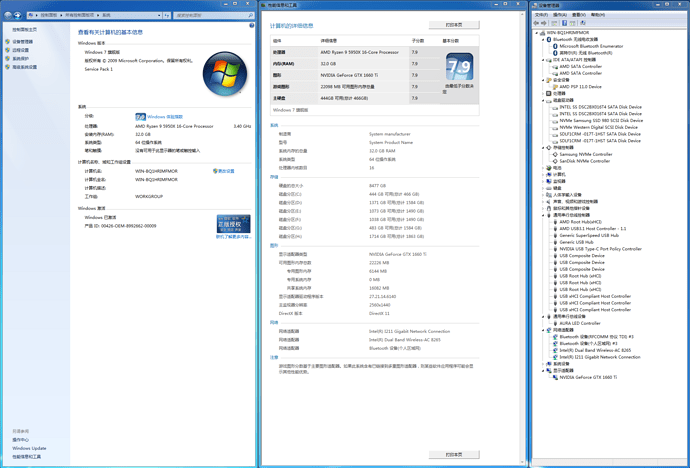Click the blue Help icon in the Device Manager toolbar

564,23
